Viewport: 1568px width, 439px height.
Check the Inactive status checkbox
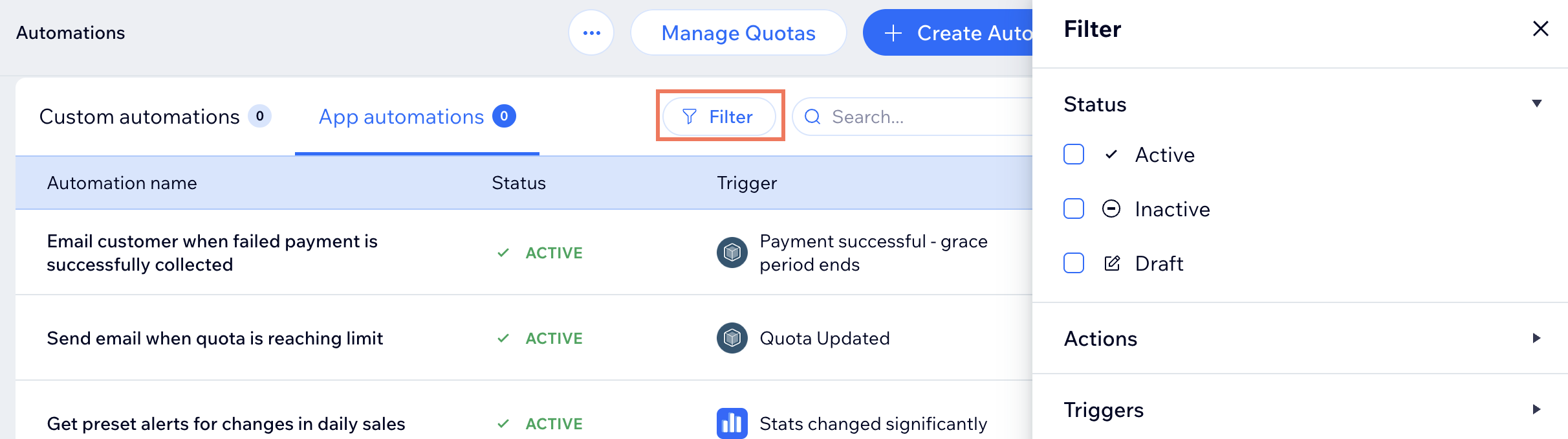[1074, 209]
